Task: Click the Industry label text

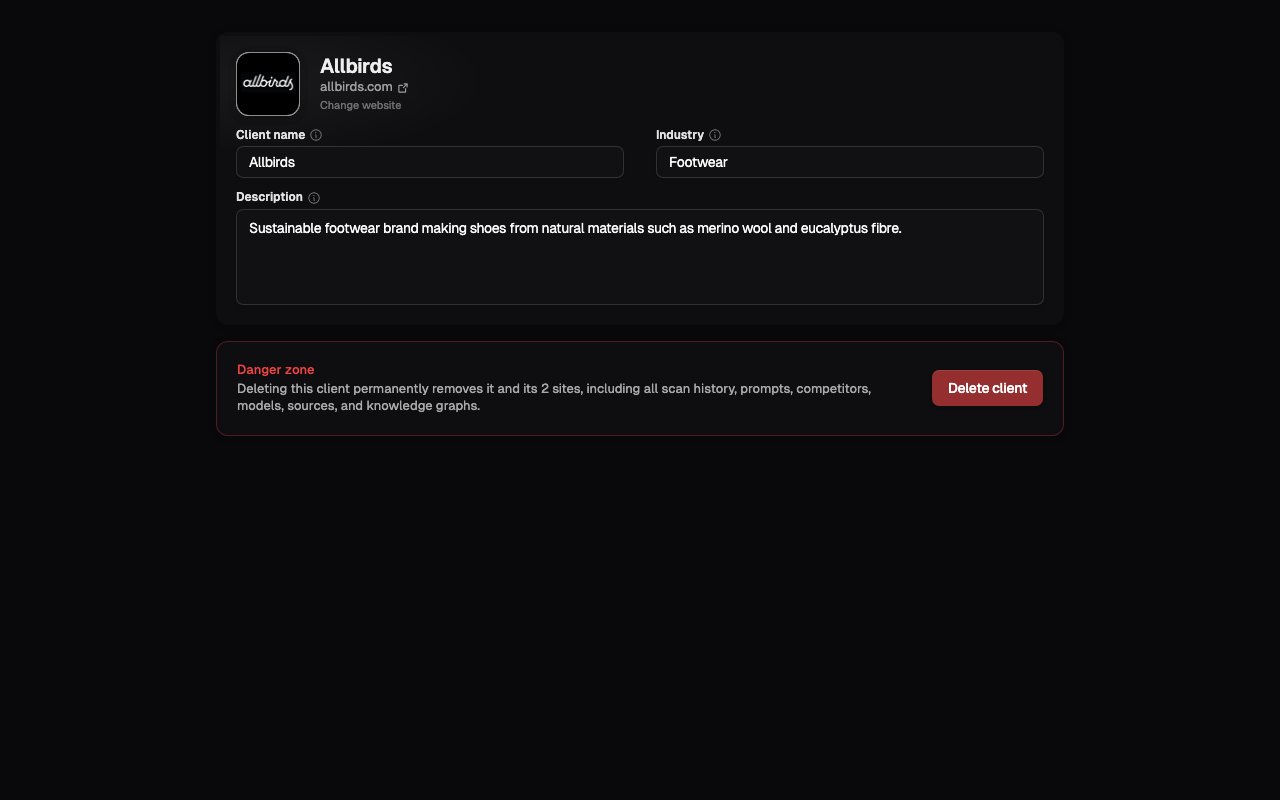Action: click(680, 135)
